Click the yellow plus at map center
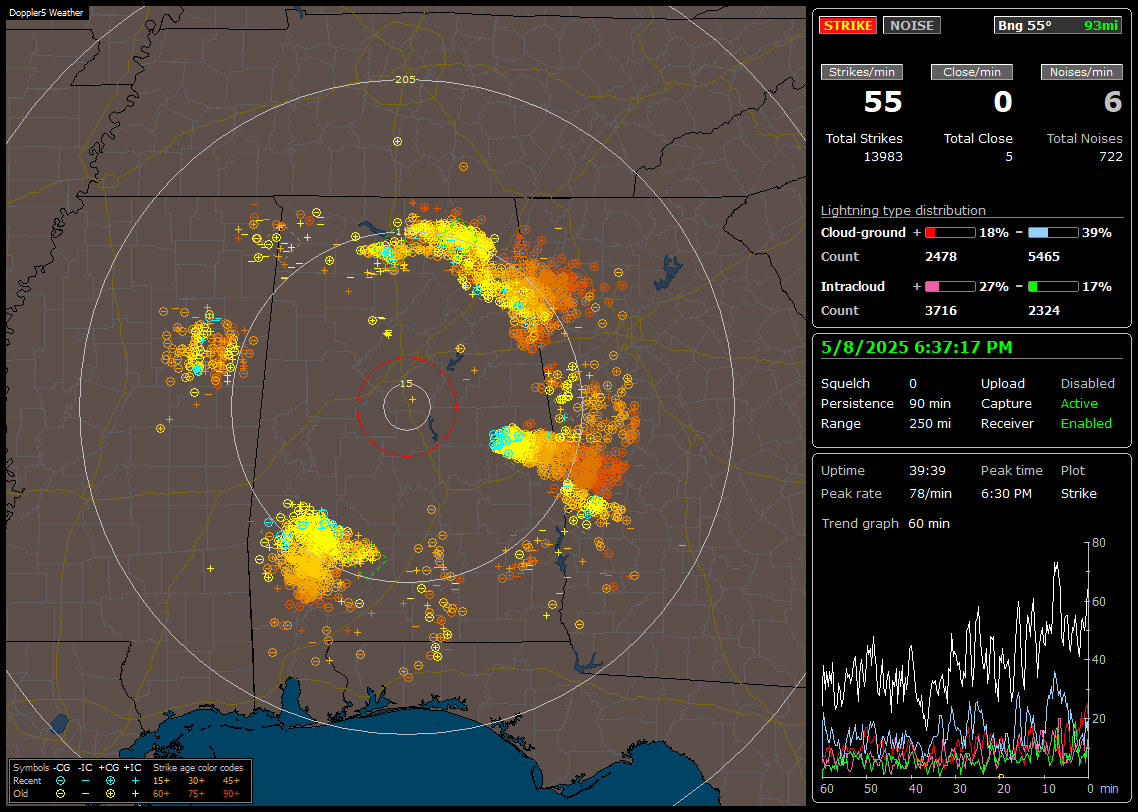The height and width of the screenshot is (812, 1138). click(x=412, y=399)
